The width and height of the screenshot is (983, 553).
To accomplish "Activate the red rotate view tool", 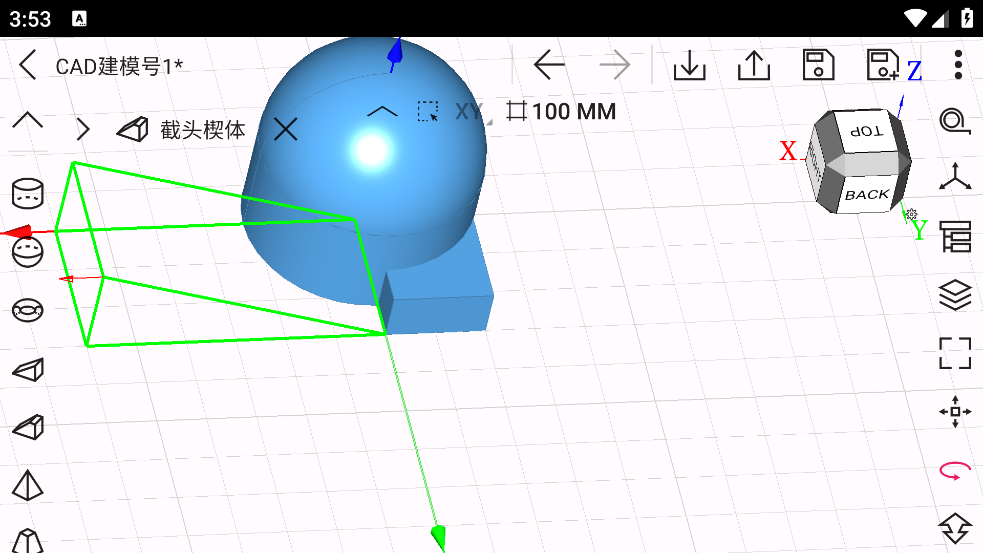I will (955, 470).
